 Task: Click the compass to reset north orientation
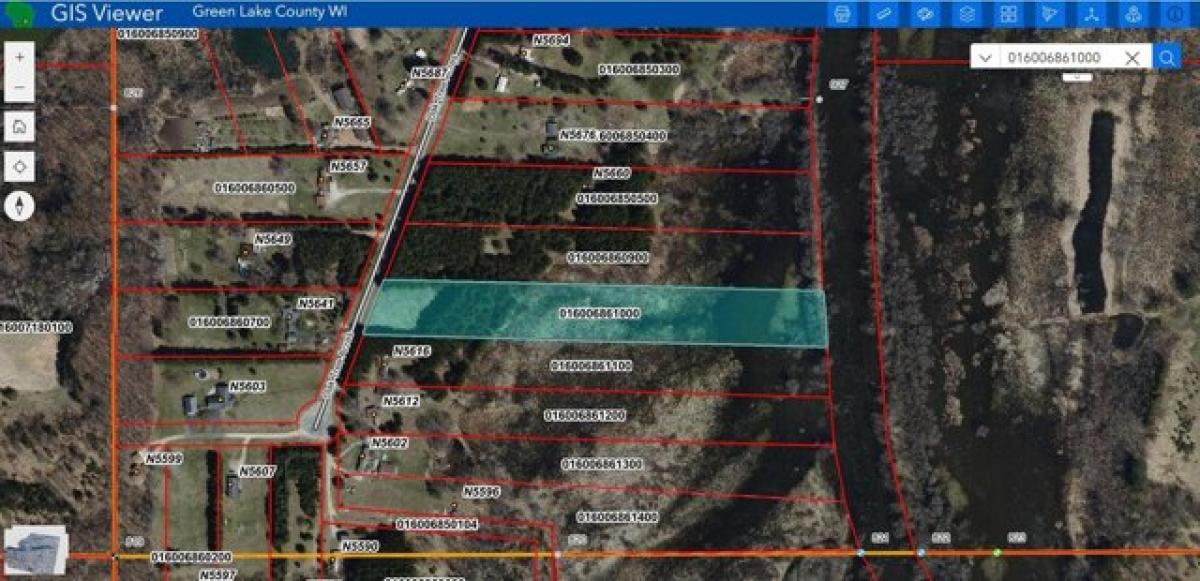click(20, 208)
